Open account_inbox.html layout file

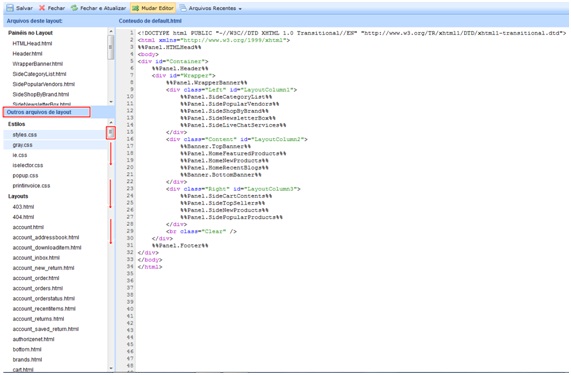coord(36,258)
